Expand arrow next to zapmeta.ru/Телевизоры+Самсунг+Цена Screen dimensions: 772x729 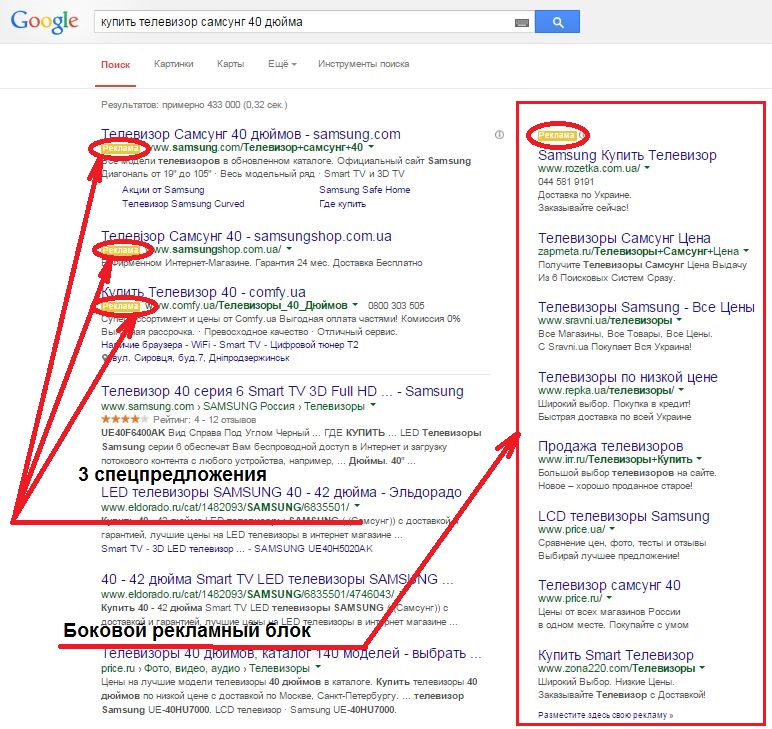pyautogui.click(x=746, y=251)
